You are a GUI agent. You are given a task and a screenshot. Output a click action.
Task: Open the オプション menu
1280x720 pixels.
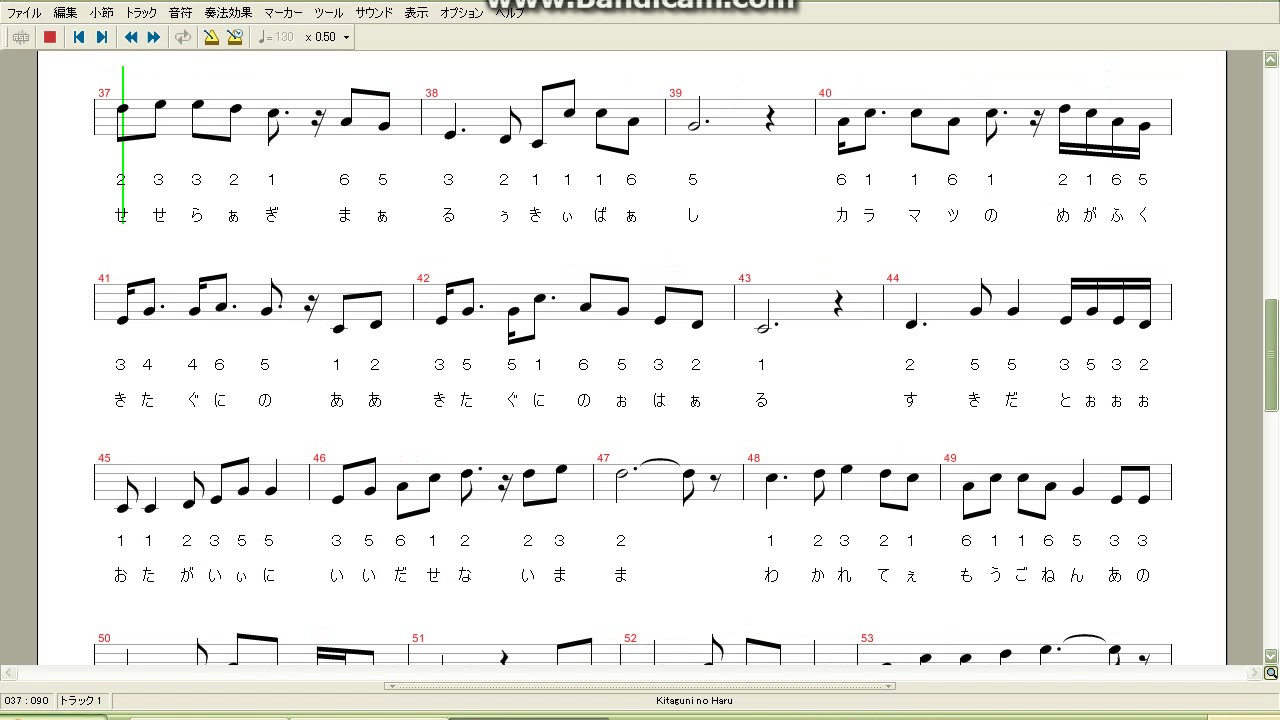(462, 13)
